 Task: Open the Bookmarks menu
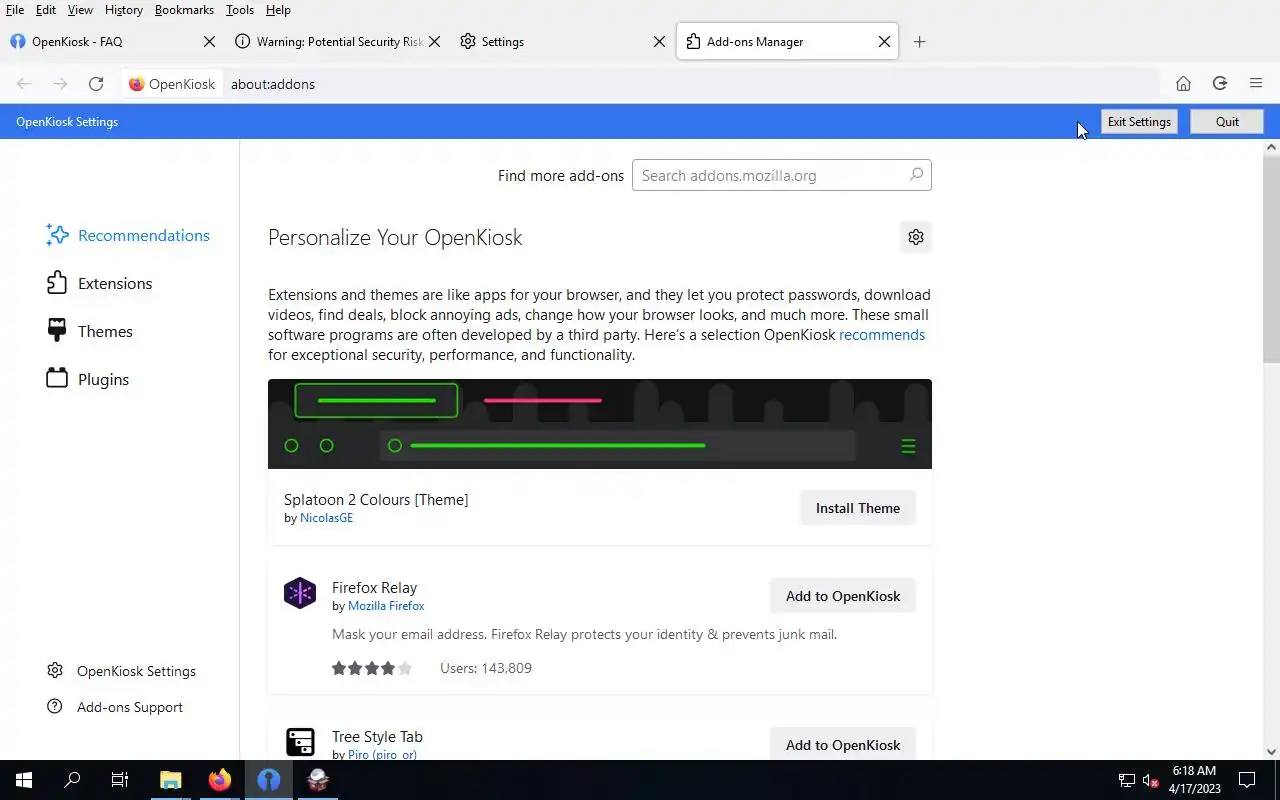click(x=184, y=10)
